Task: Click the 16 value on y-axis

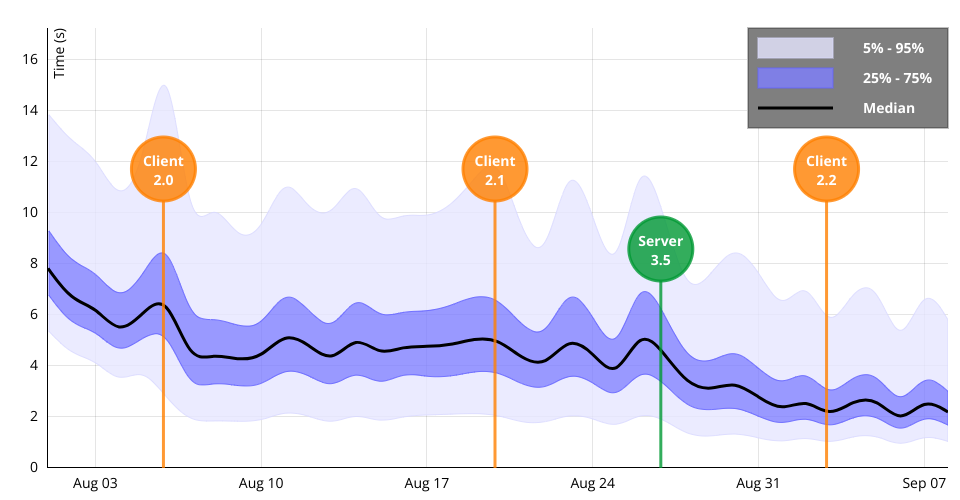Action: coord(30,59)
